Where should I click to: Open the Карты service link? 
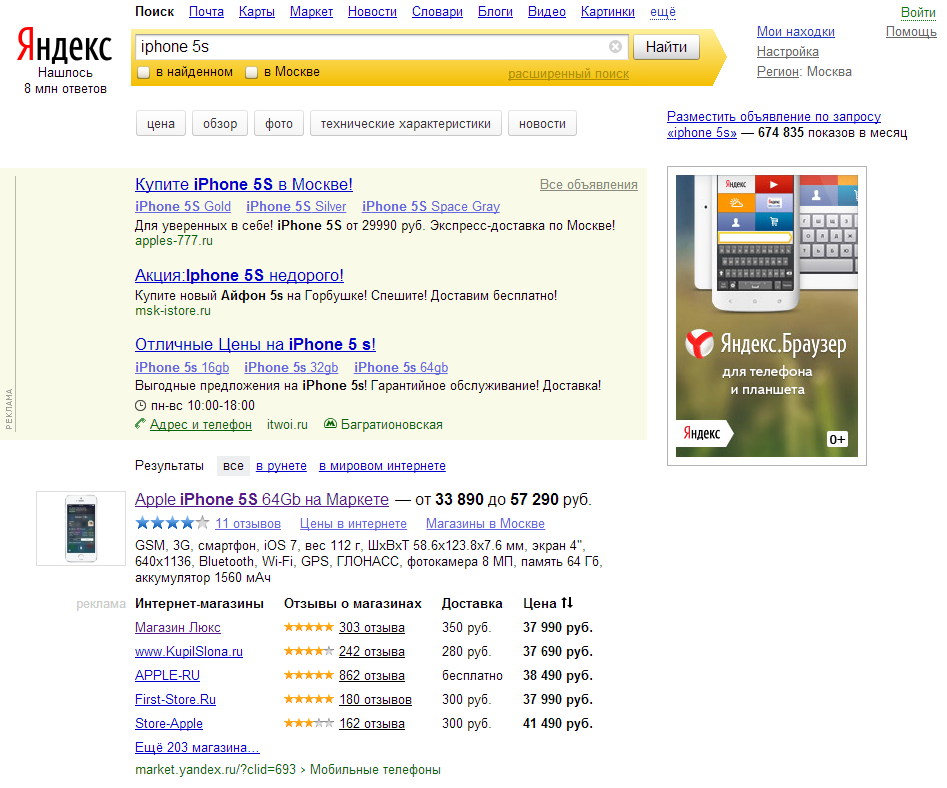[257, 11]
